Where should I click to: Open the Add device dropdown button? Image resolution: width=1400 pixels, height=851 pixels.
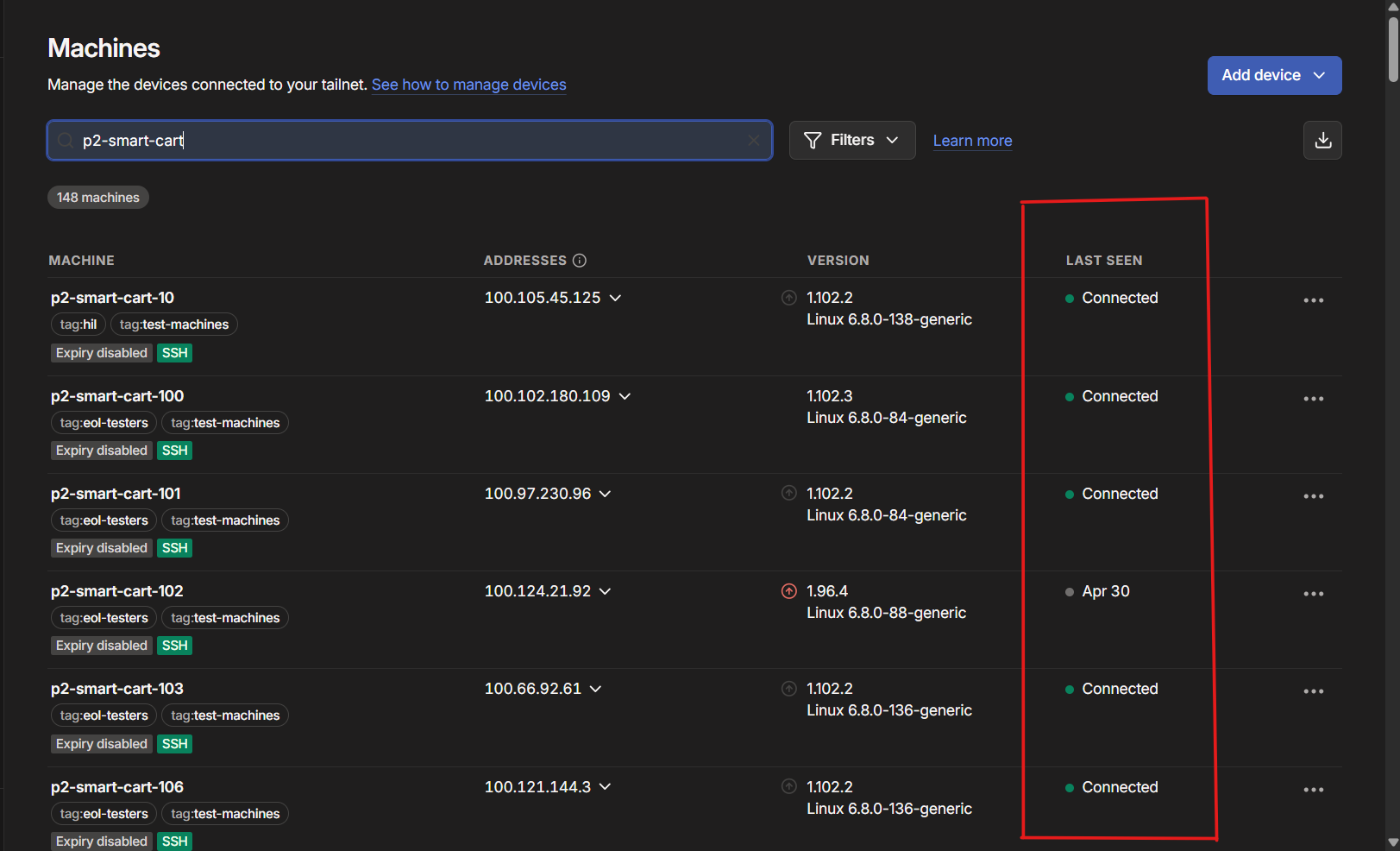click(1274, 75)
